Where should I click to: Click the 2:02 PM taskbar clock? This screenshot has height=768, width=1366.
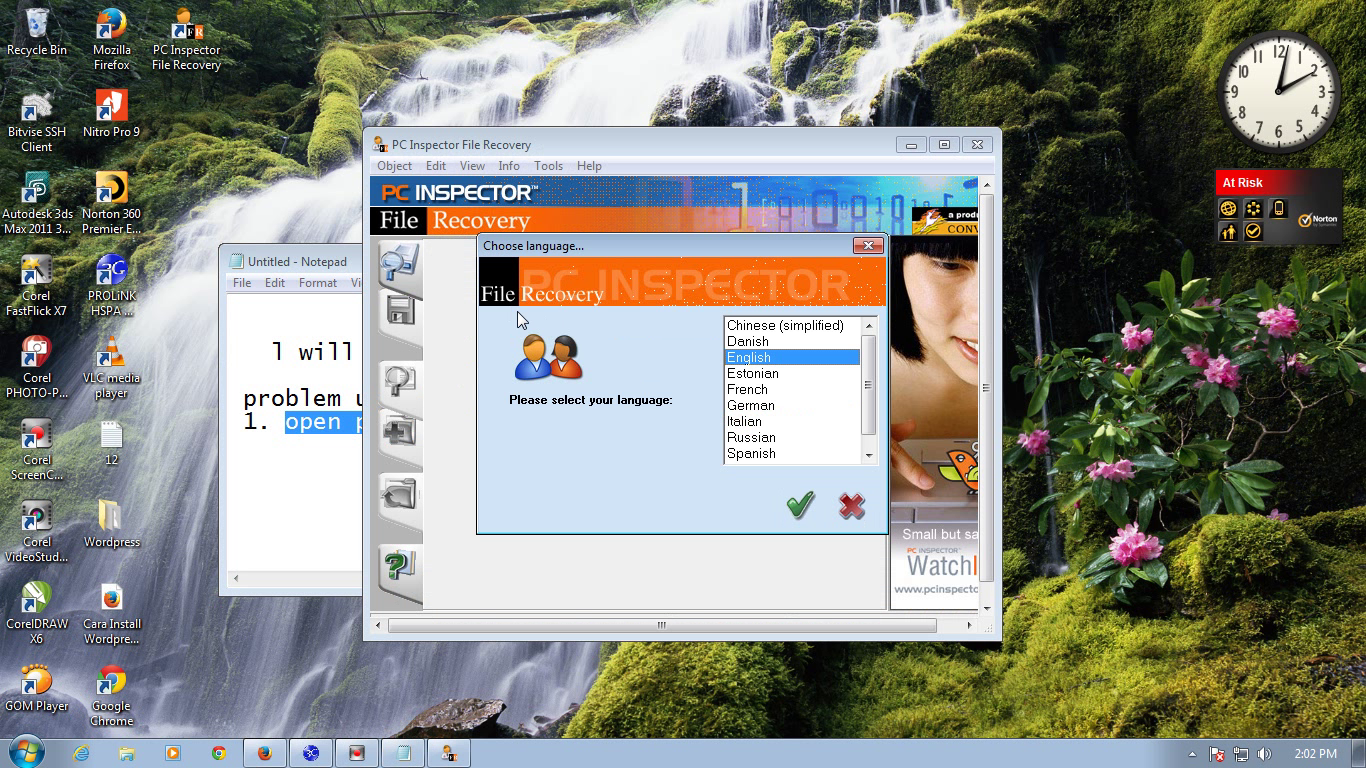click(1315, 754)
